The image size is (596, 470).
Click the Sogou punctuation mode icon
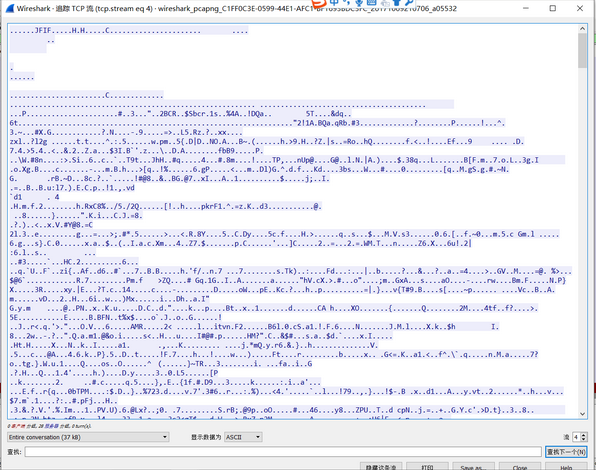[346, 3]
